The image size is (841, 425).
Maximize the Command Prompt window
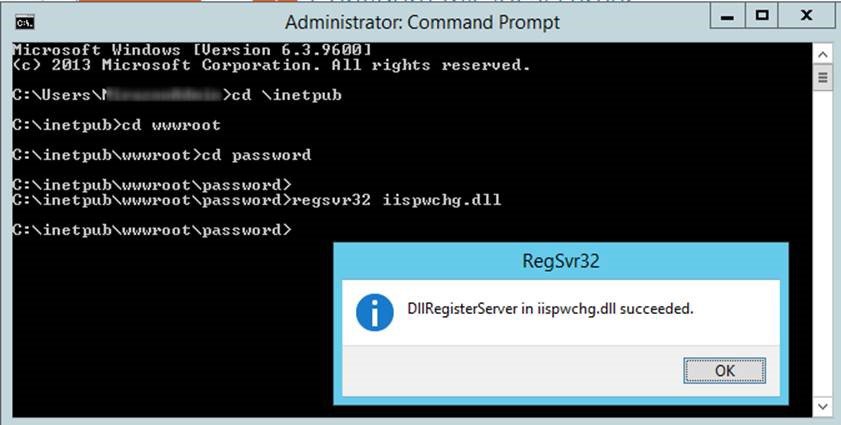(762, 16)
